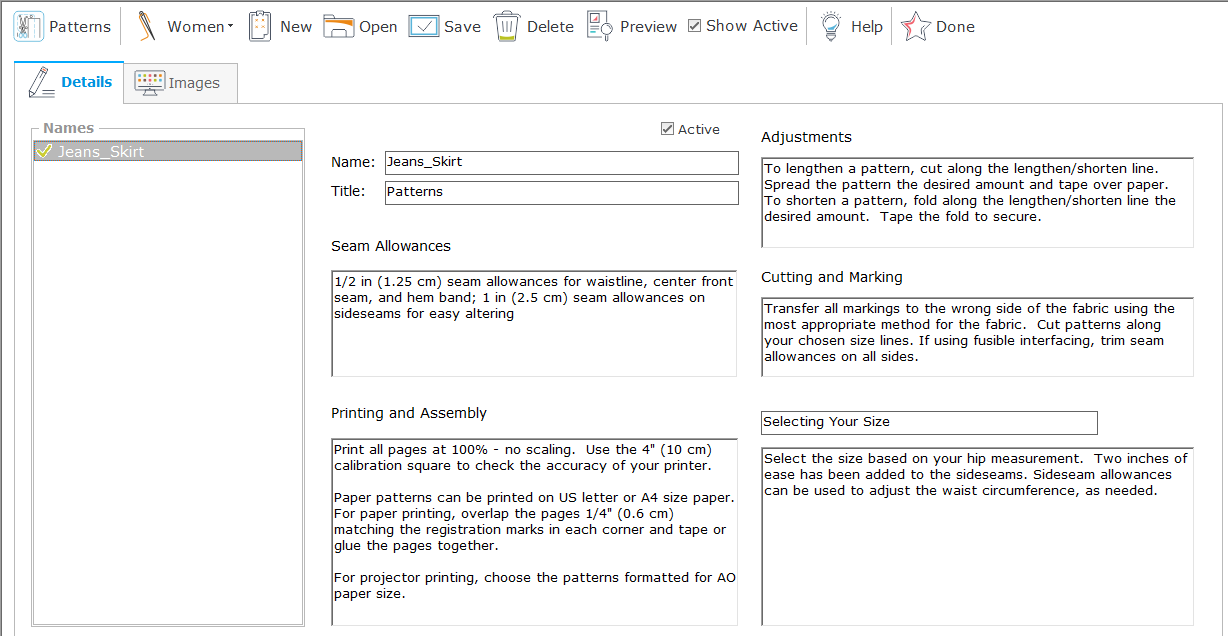Open Help via the lightbulb icon
Image resolution: width=1228 pixels, height=636 pixels.
830,27
